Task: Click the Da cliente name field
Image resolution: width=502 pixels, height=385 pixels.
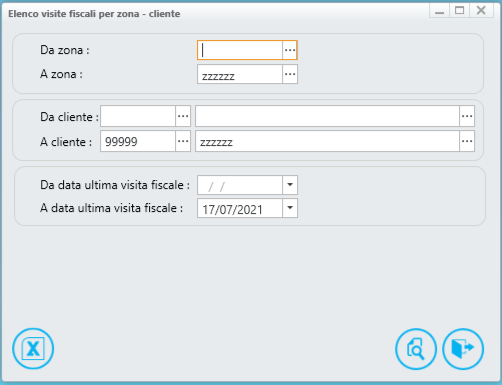Action: 327,116
